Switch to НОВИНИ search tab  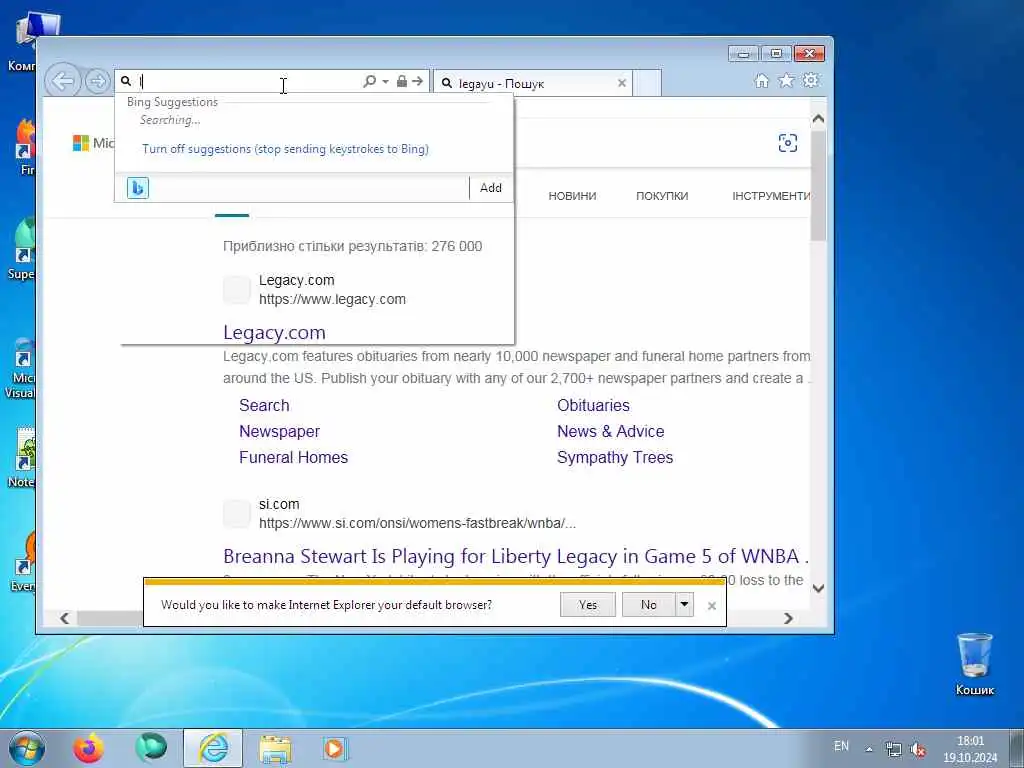point(572,196)
